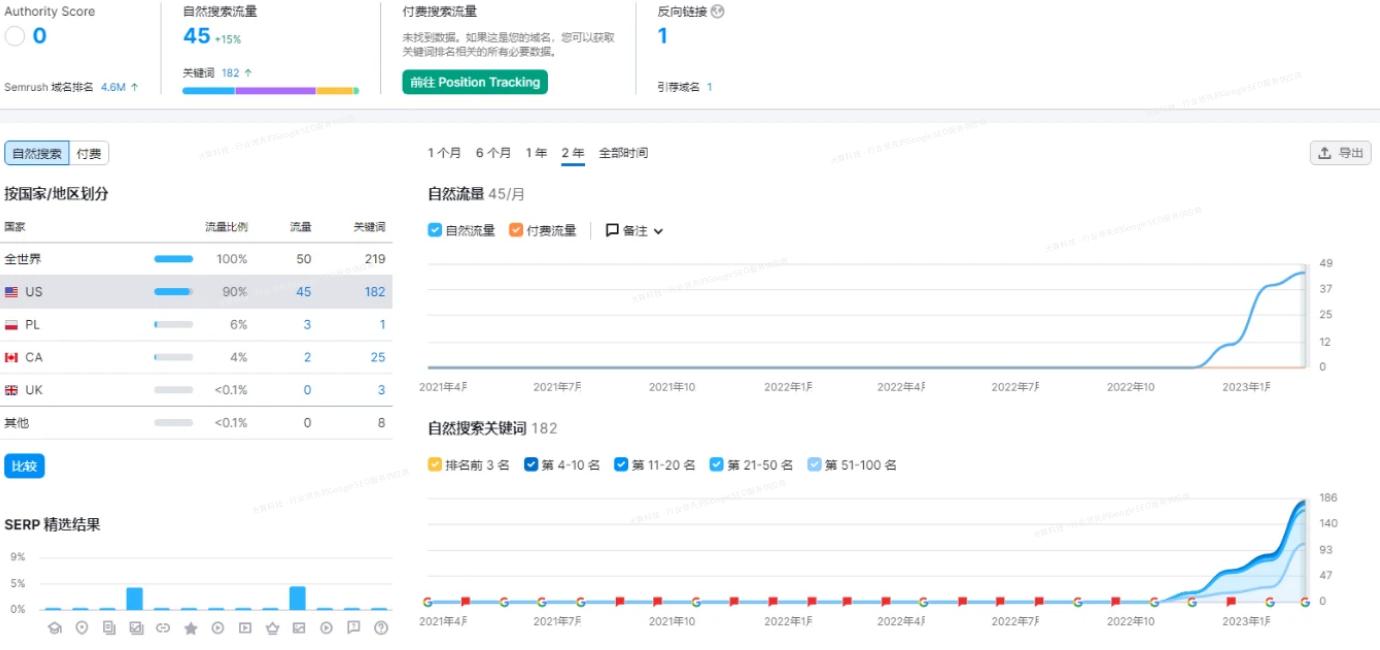Toggle the 排名前 3 名 checkbox
The image size is (1380, 650).
(433, 464)
